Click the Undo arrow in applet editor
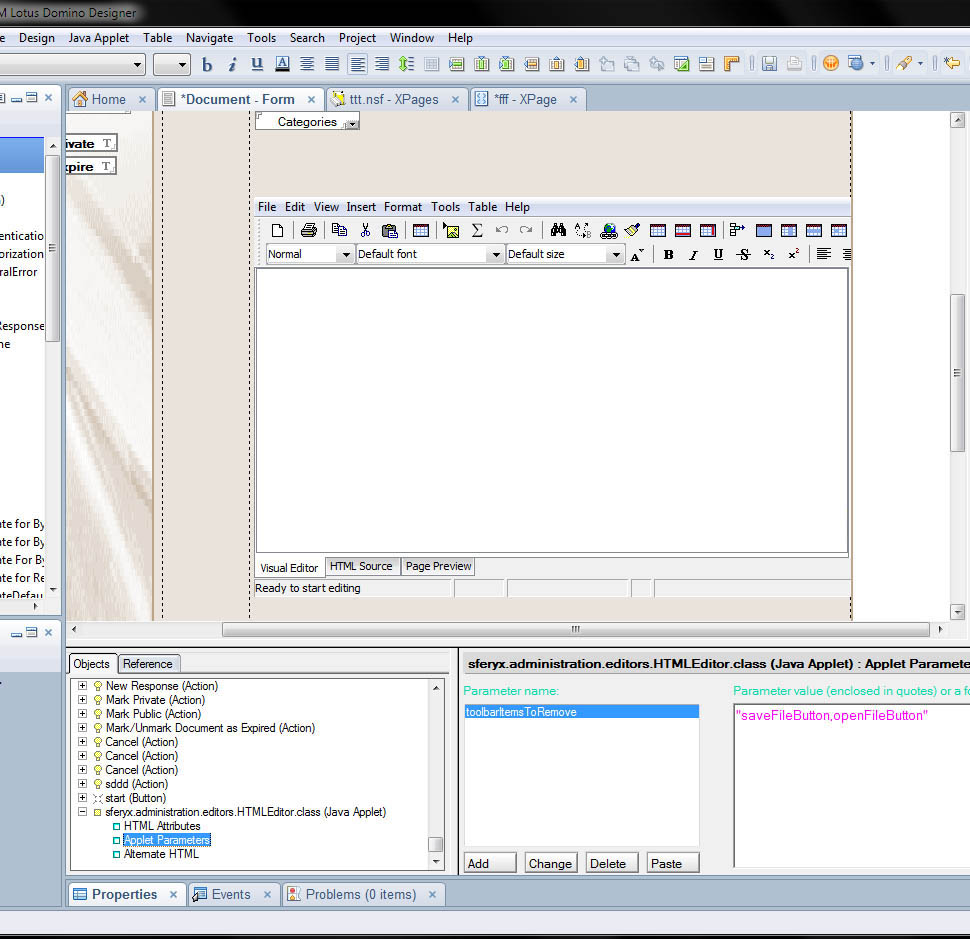Screen dimensions: 970x939 coord(502,231)
